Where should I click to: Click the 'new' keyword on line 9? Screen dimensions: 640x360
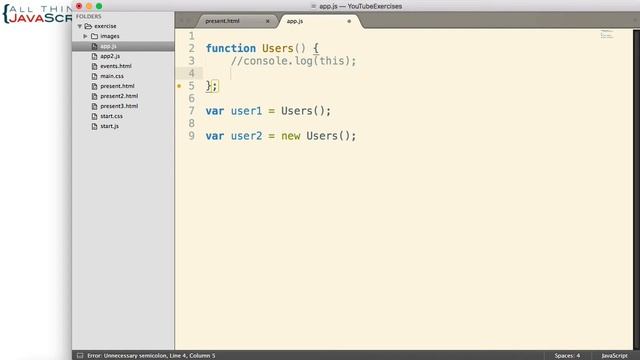[291, 136]
